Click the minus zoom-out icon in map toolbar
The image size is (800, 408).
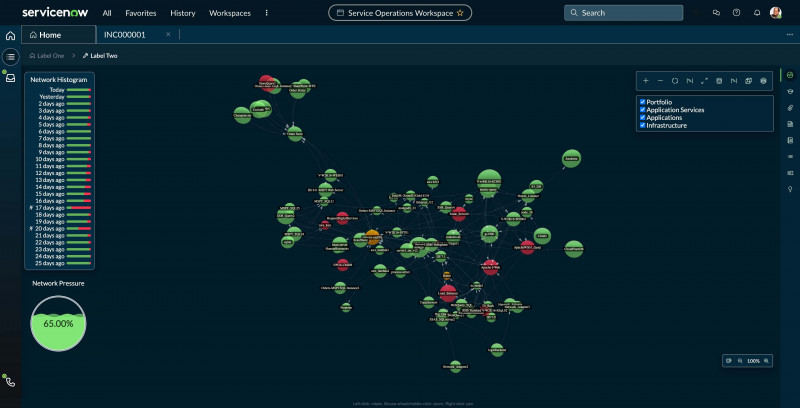660,81
